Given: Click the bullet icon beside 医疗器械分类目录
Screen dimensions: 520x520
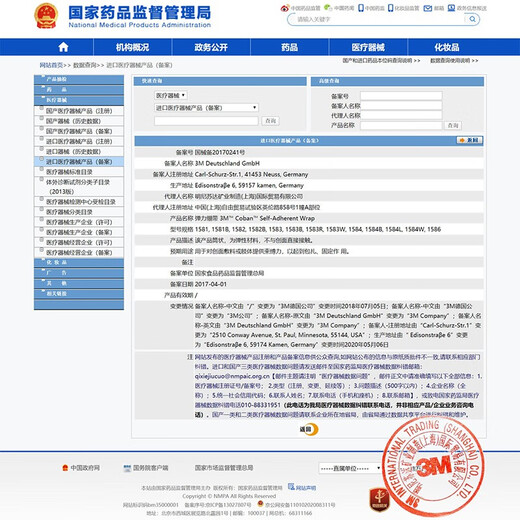Looking at the screenshot, I should 42,209.
